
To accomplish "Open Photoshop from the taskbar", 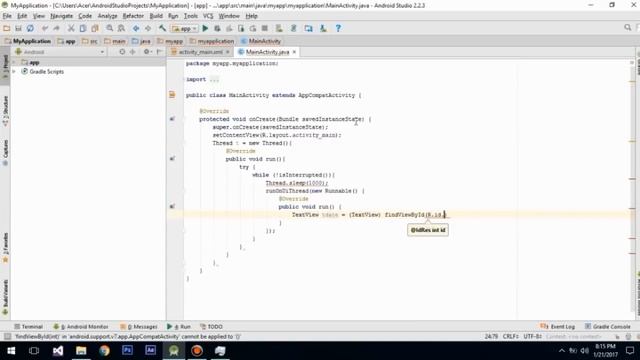I will coord(127,351).
